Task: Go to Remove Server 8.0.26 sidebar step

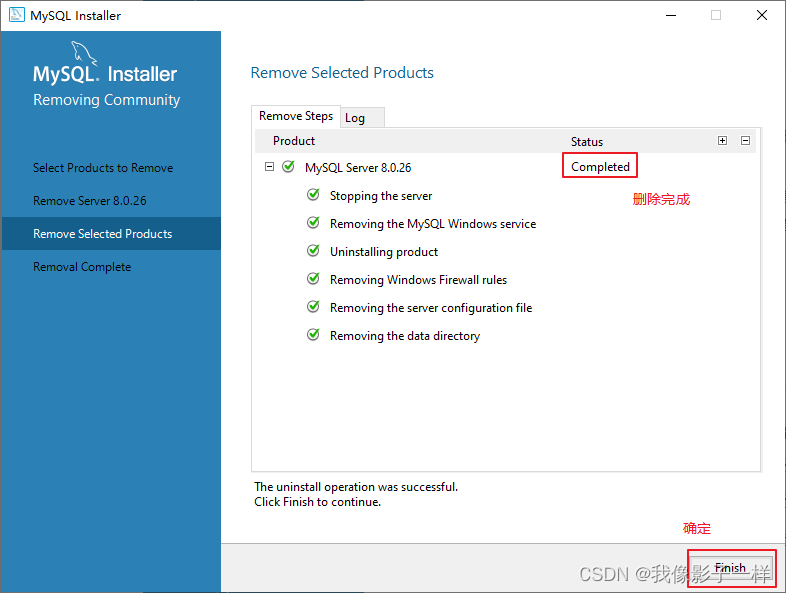Action: 90,201
